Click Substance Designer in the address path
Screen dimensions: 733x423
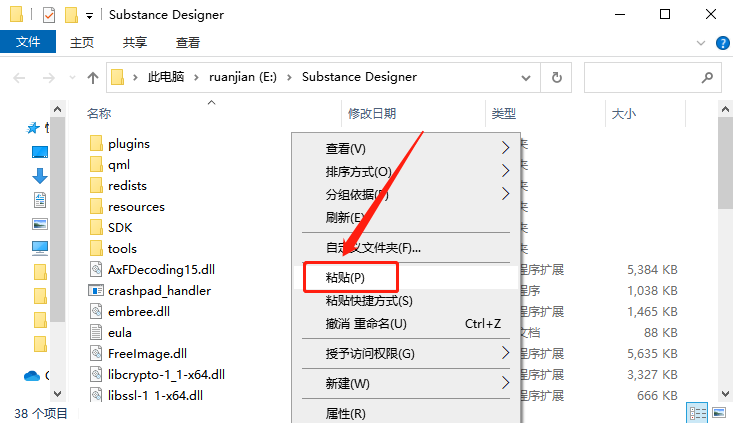tap(359, 77)
